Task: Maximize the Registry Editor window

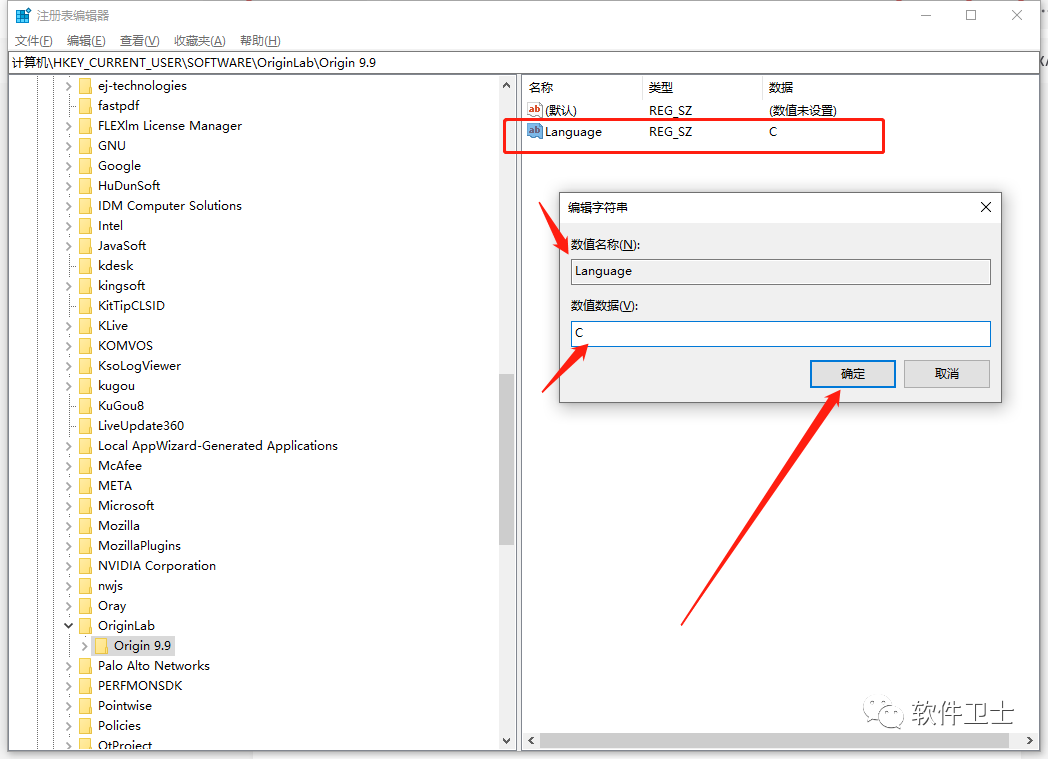Action: point(971,15)
